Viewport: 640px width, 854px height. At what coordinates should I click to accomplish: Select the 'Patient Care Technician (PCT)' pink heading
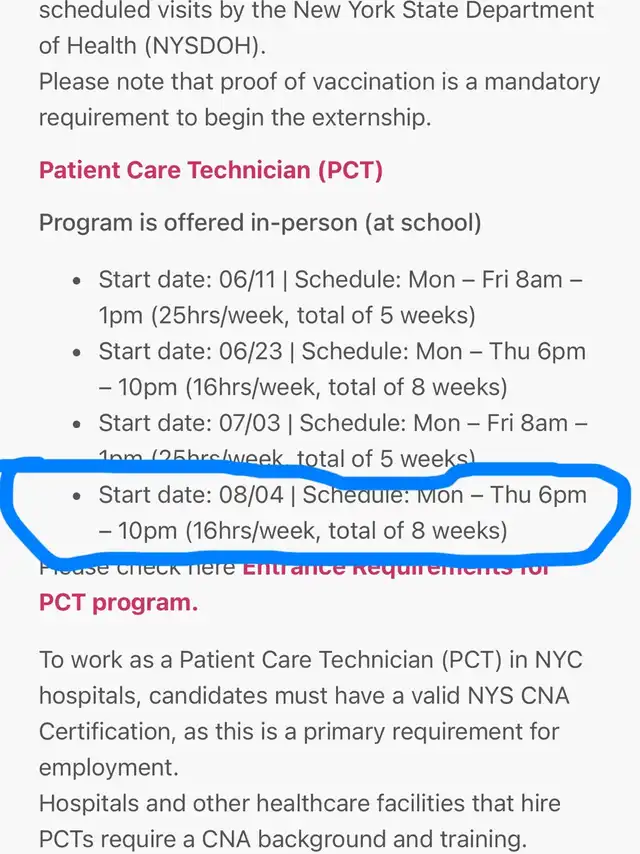tap(211, 170)
